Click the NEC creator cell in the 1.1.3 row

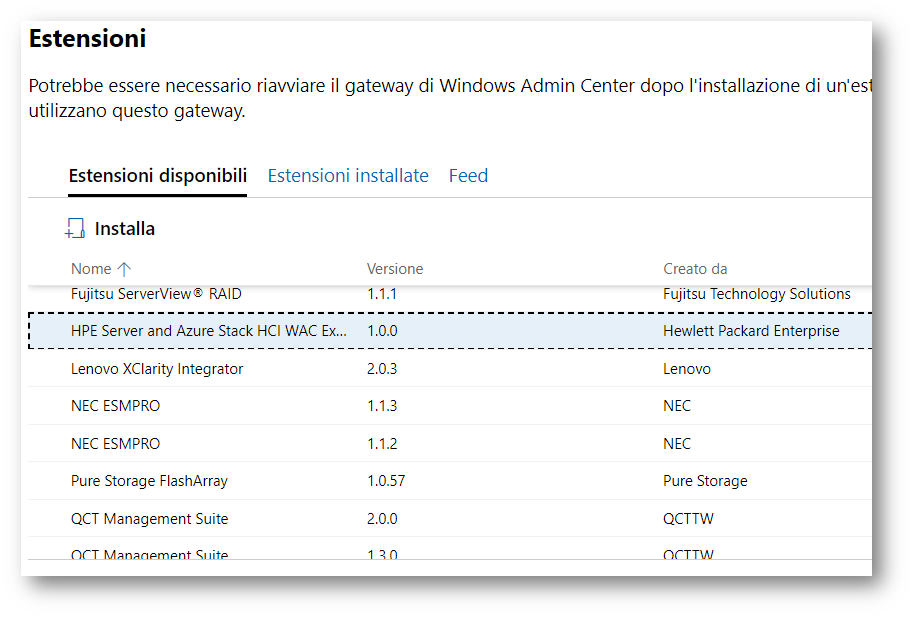click(x=677, y=406)
